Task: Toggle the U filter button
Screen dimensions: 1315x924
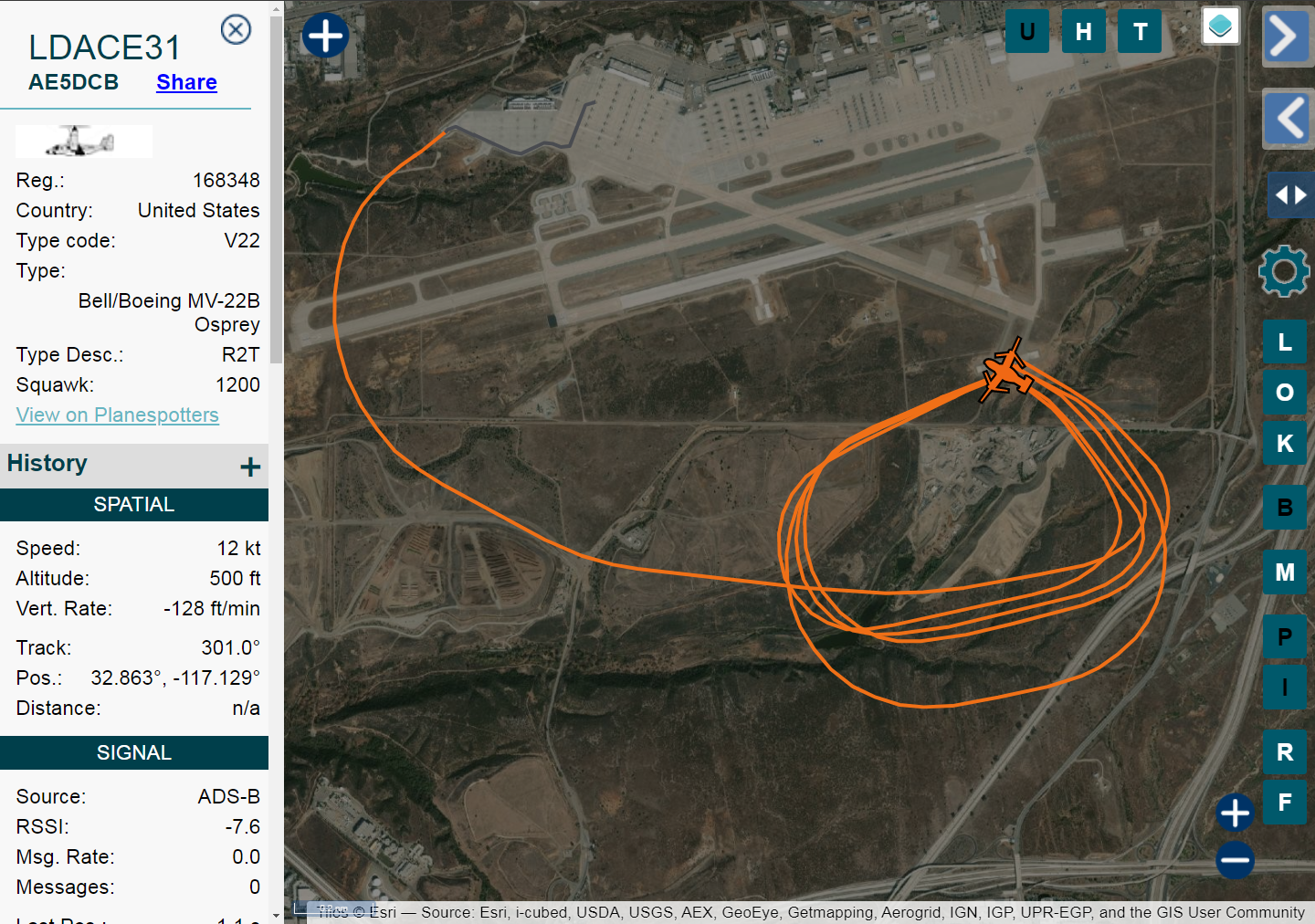Action: tap(1026, 32)
